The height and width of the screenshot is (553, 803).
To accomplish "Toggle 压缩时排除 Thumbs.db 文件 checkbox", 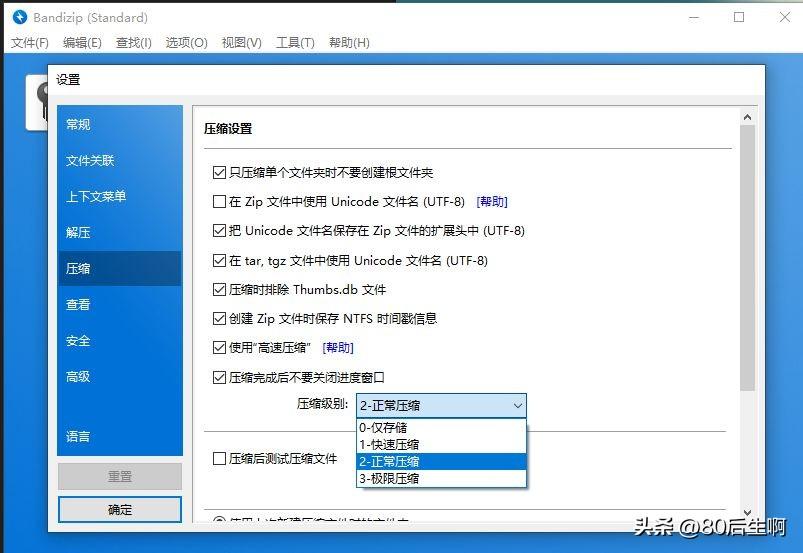I will pyautogui.click(x=219, y=290).
